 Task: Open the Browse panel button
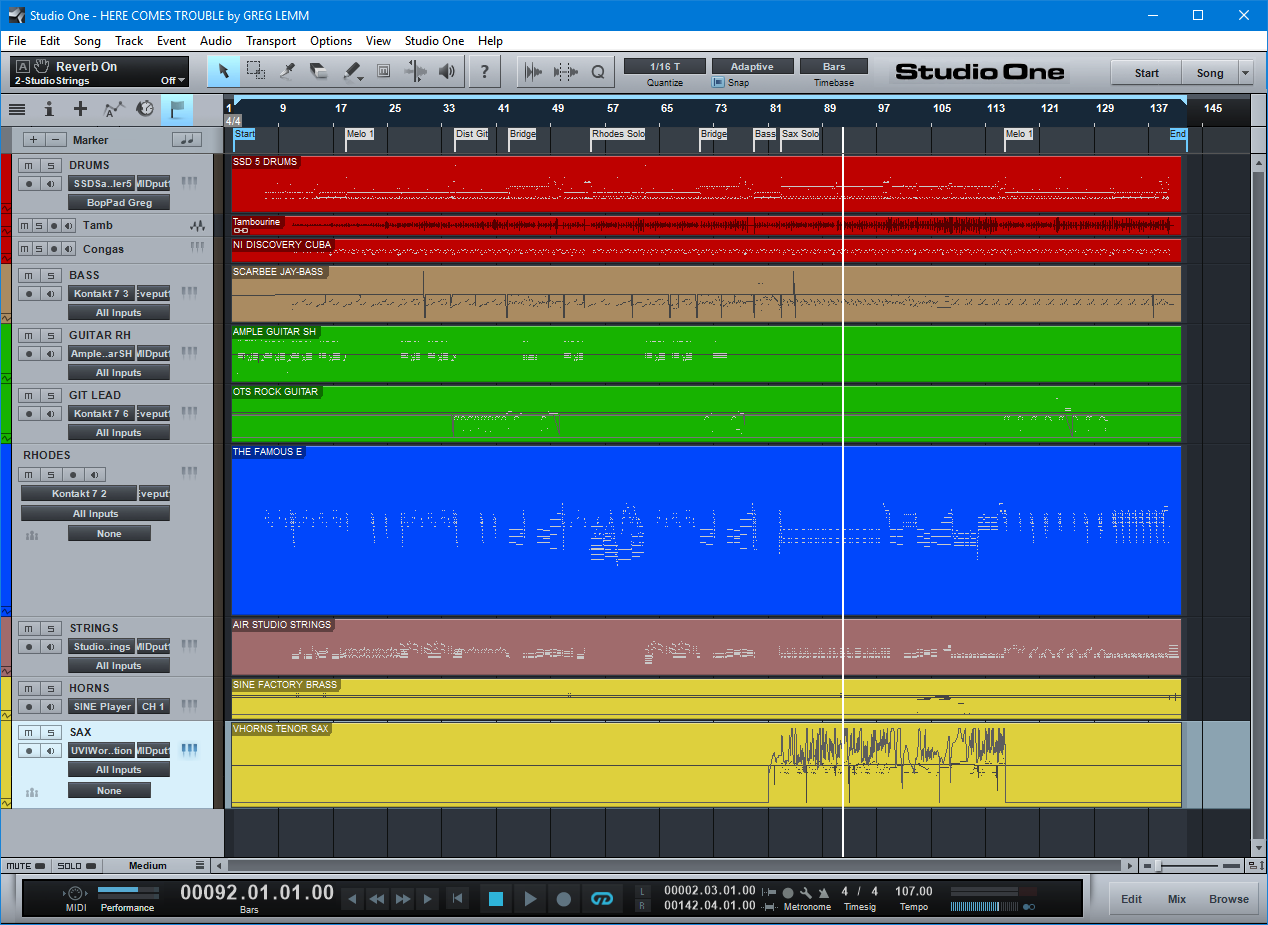point(1228,899)
